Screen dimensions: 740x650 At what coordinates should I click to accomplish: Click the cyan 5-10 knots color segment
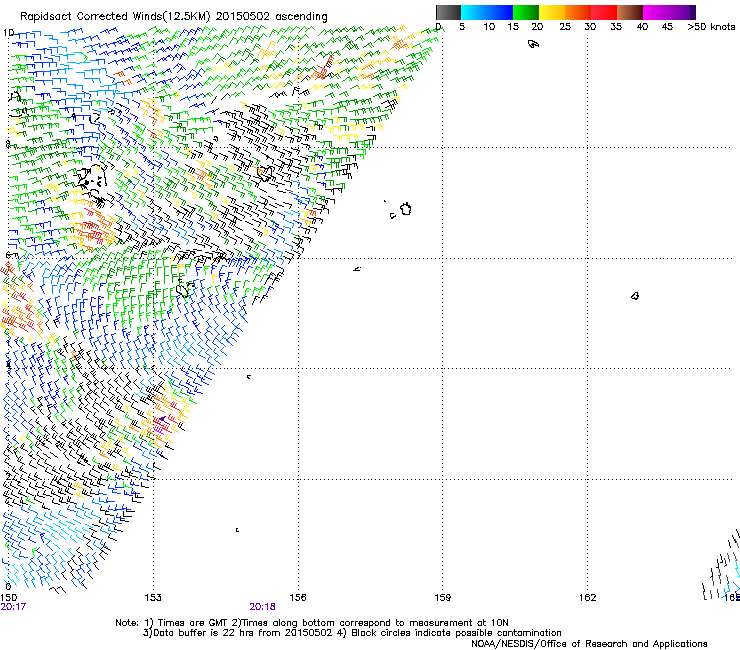click(474, 12)
